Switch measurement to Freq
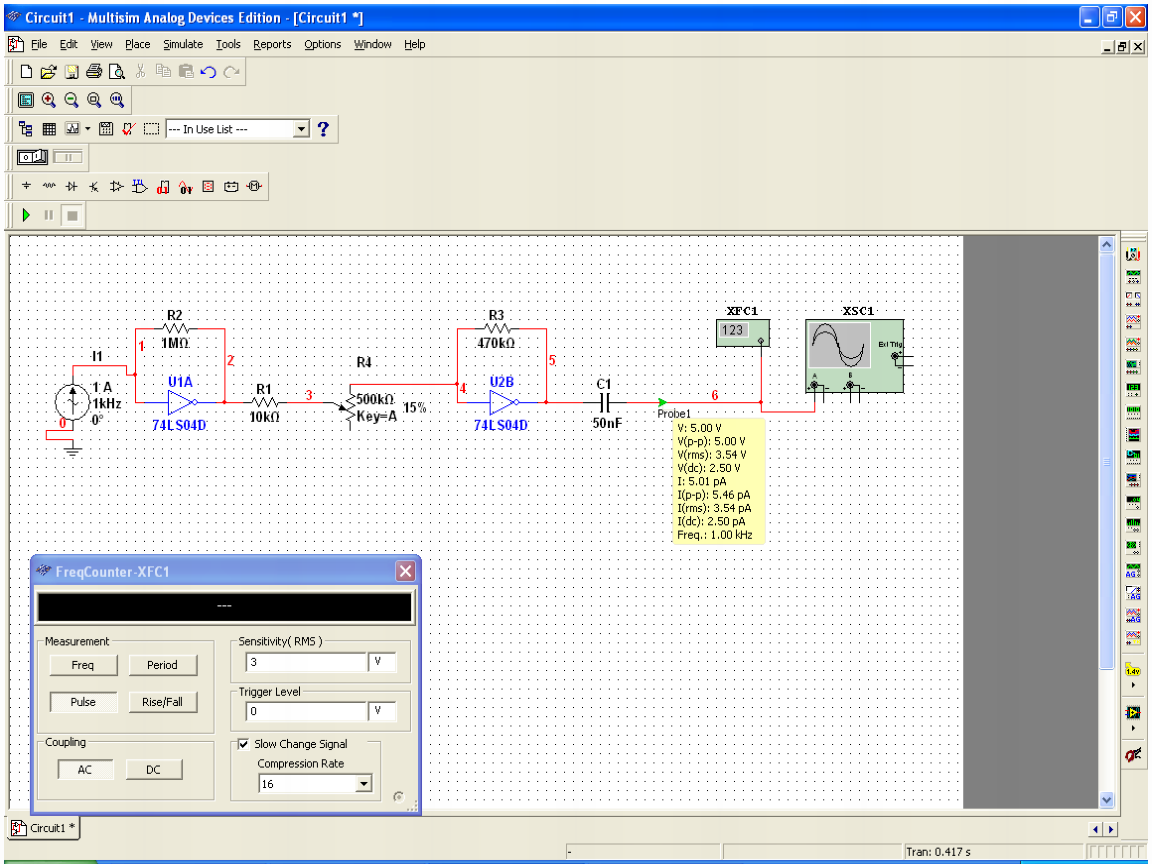The image size is (1152, 864). click(83, 665)
